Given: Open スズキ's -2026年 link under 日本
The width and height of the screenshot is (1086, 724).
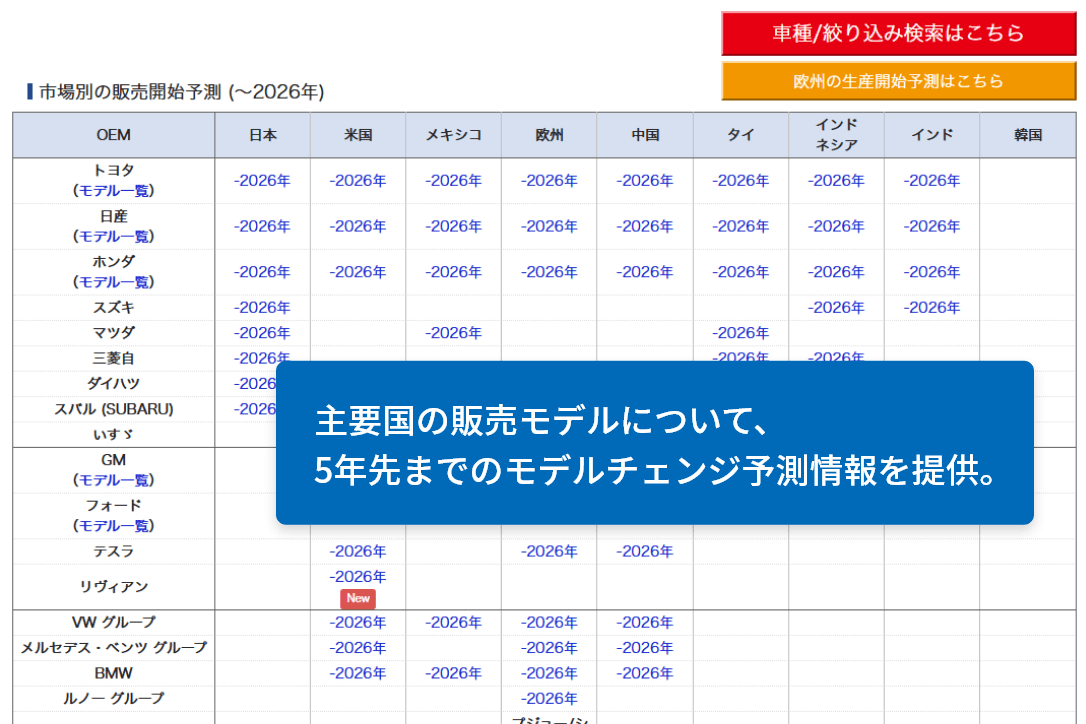Looking at the screenshot, I should (262, 308).
